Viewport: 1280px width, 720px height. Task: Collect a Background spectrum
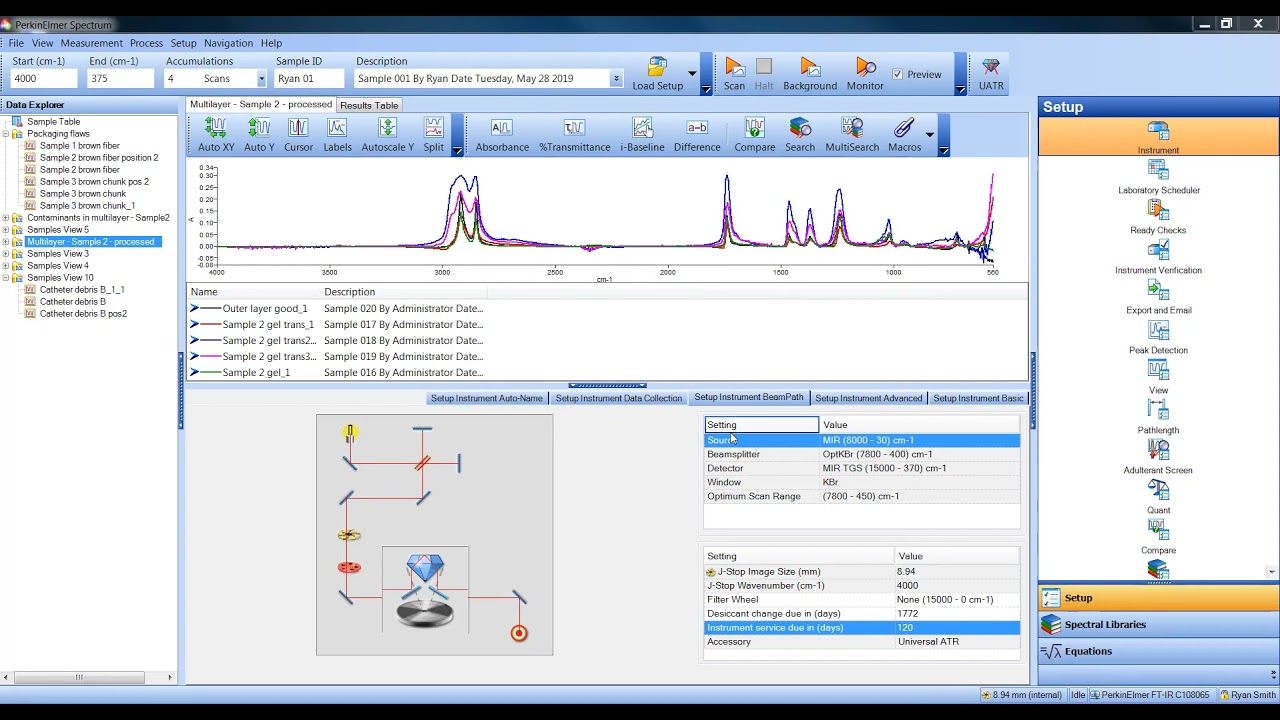pyautogui.click(x=810, y=74)
